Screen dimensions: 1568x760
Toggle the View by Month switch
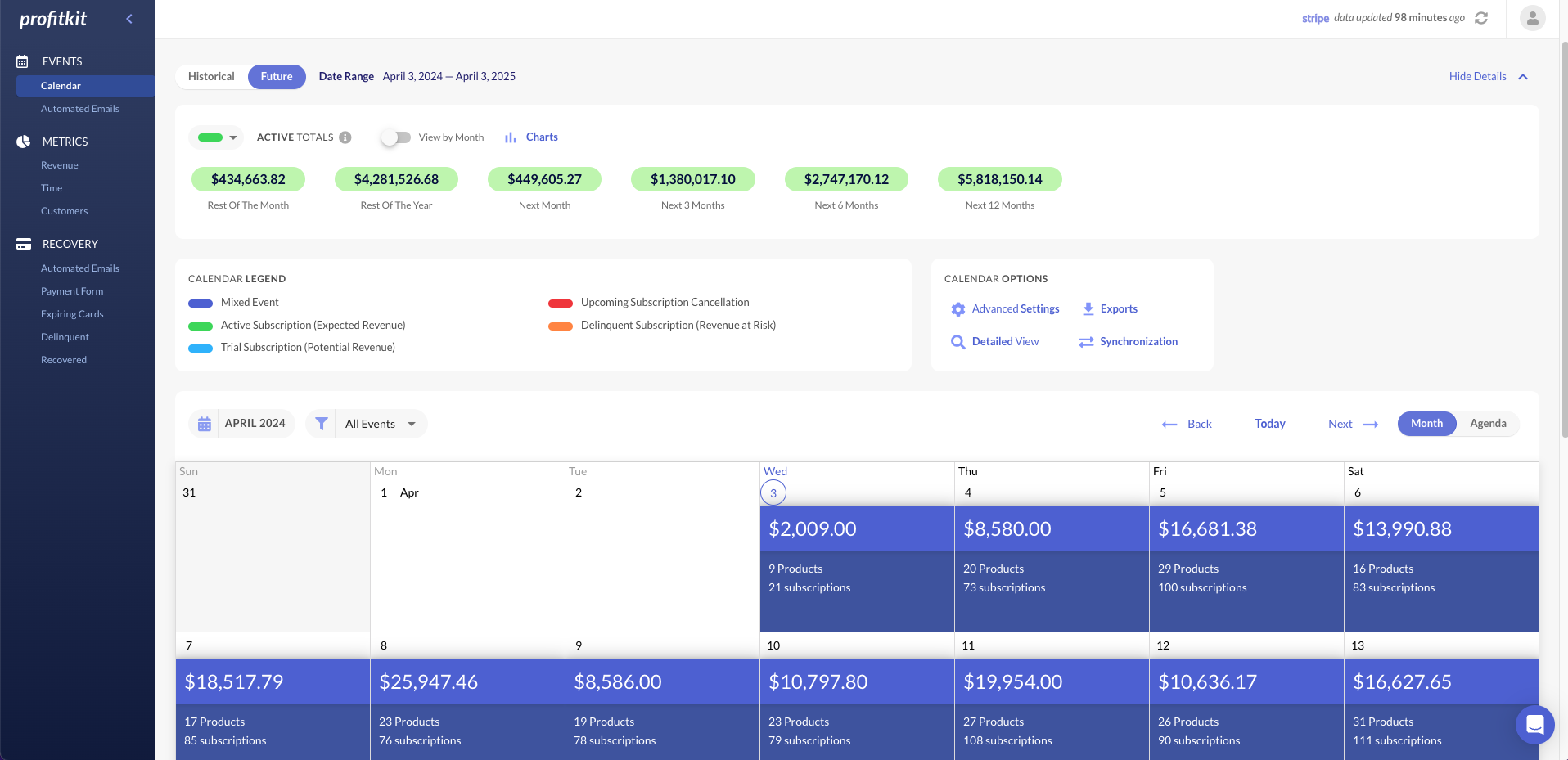[396, 137]
